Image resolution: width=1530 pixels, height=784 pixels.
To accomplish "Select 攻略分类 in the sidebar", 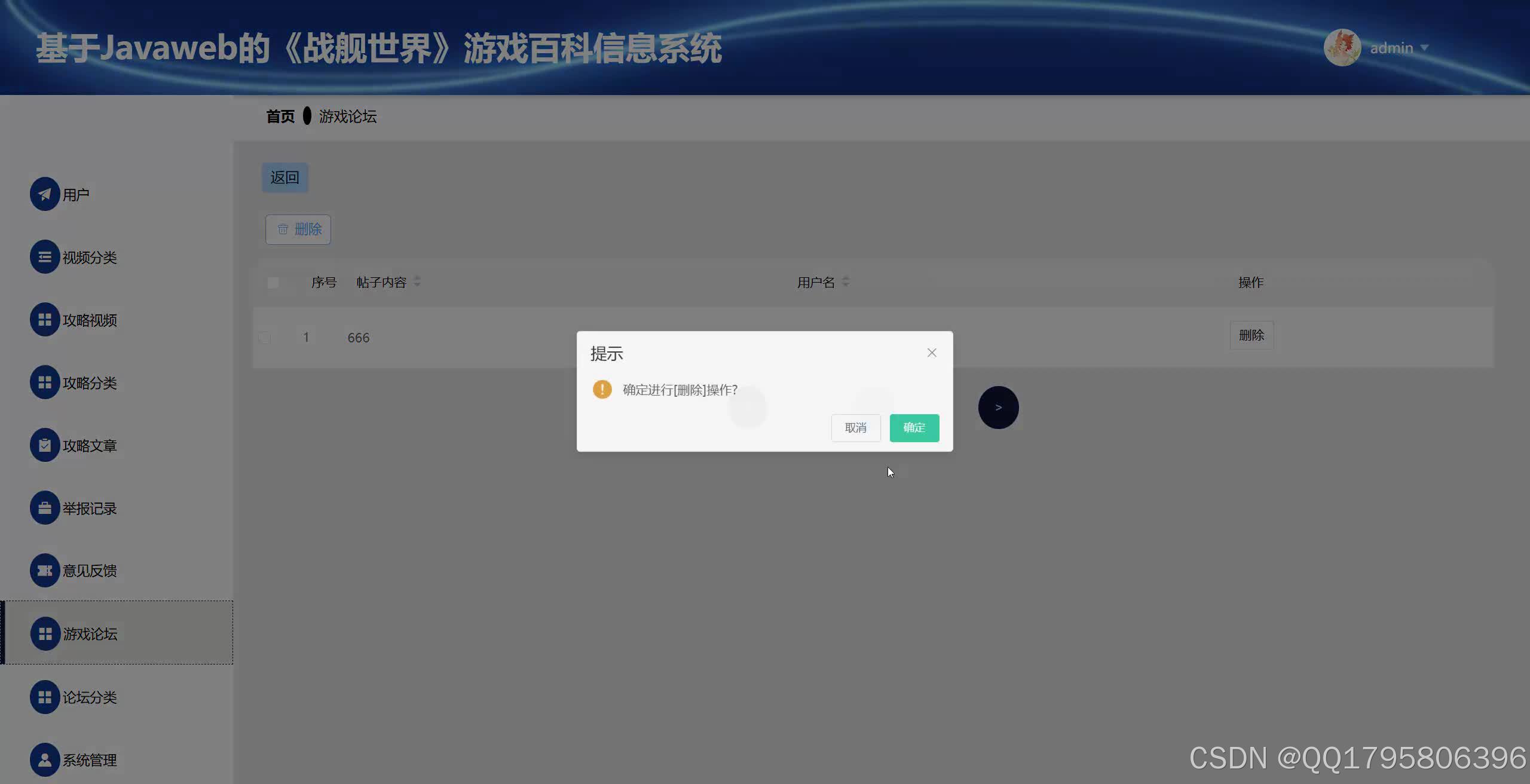I will click(44, 382).
